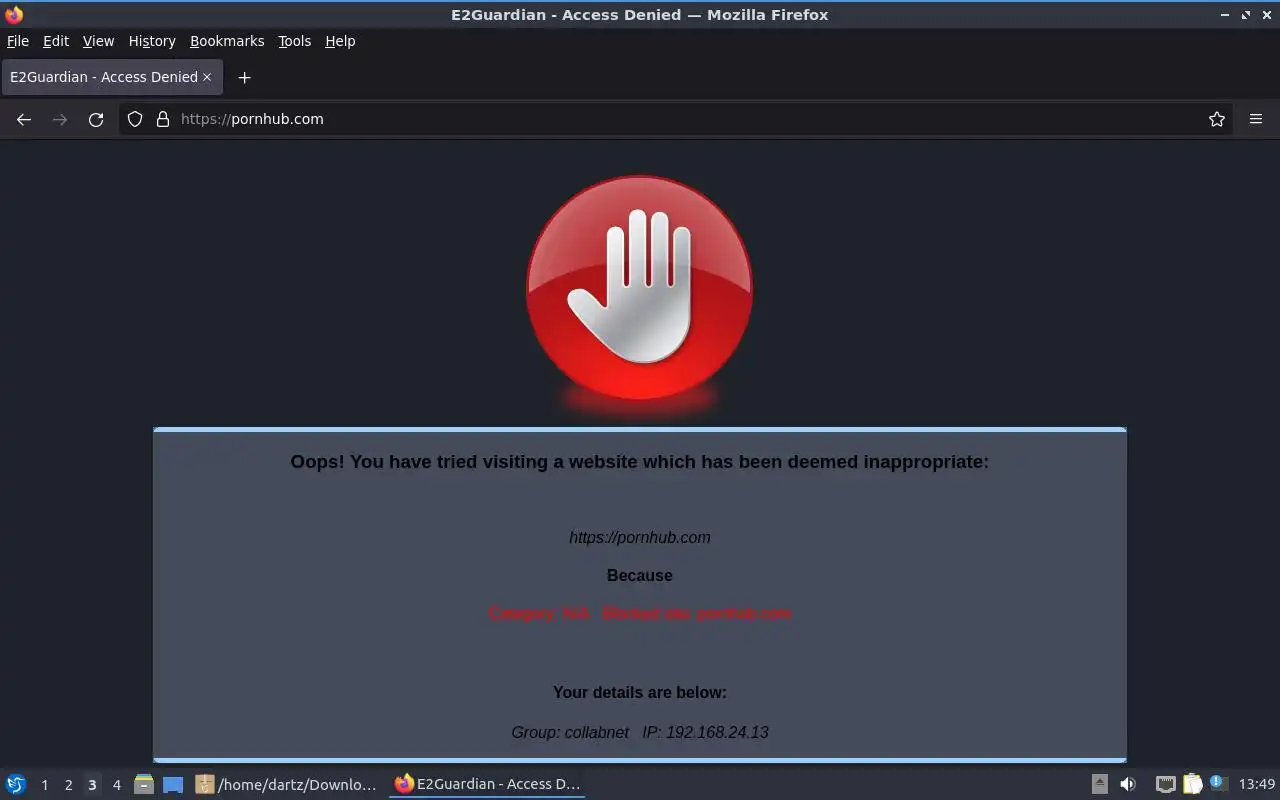Open the Tools menu
Screen dimensions: 1280x800
tap(295, 41)
